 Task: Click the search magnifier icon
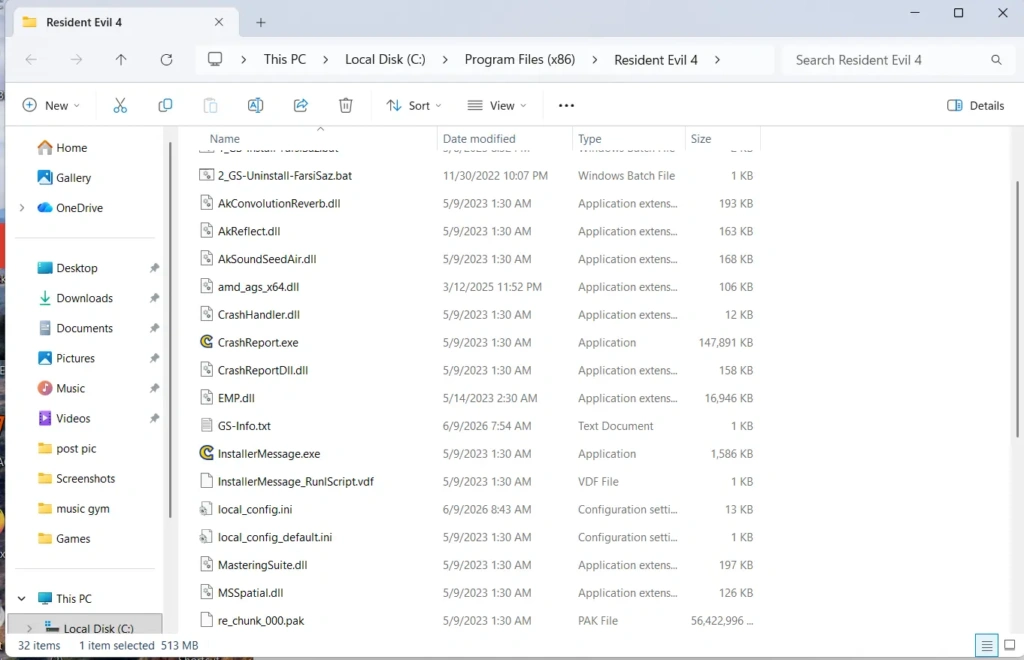(x=996, y=60)
